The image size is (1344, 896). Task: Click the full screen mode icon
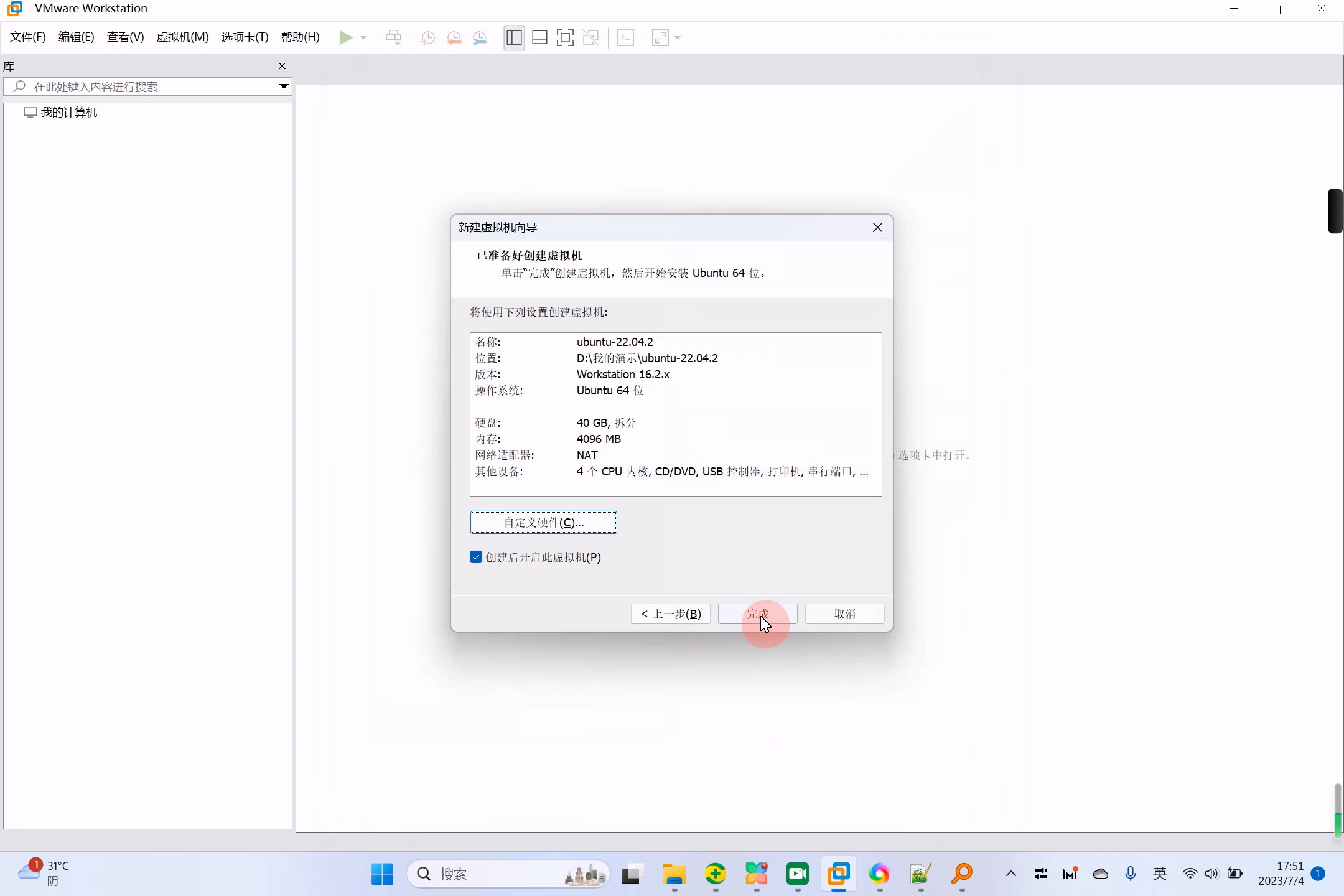pos(565,38)
